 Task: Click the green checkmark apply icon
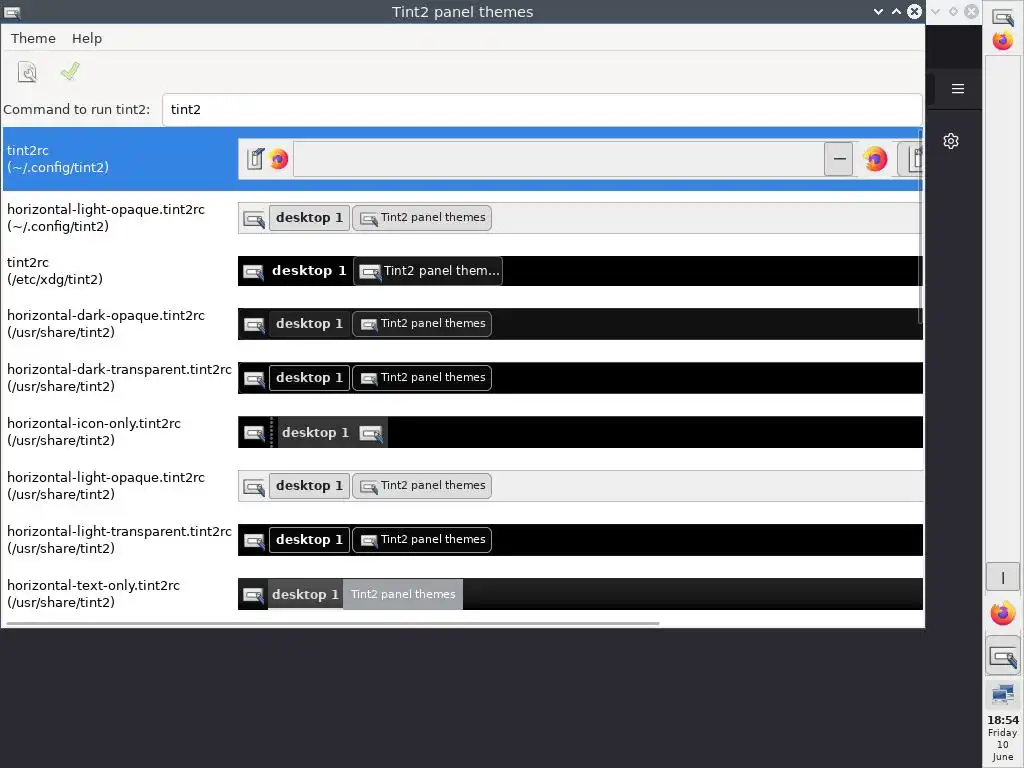70,71
